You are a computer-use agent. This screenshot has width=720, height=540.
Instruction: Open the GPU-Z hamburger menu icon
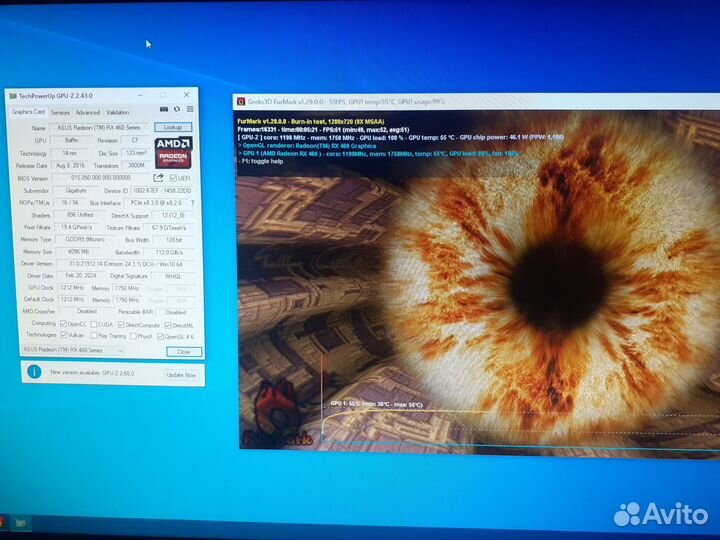[x=190, y=109]
